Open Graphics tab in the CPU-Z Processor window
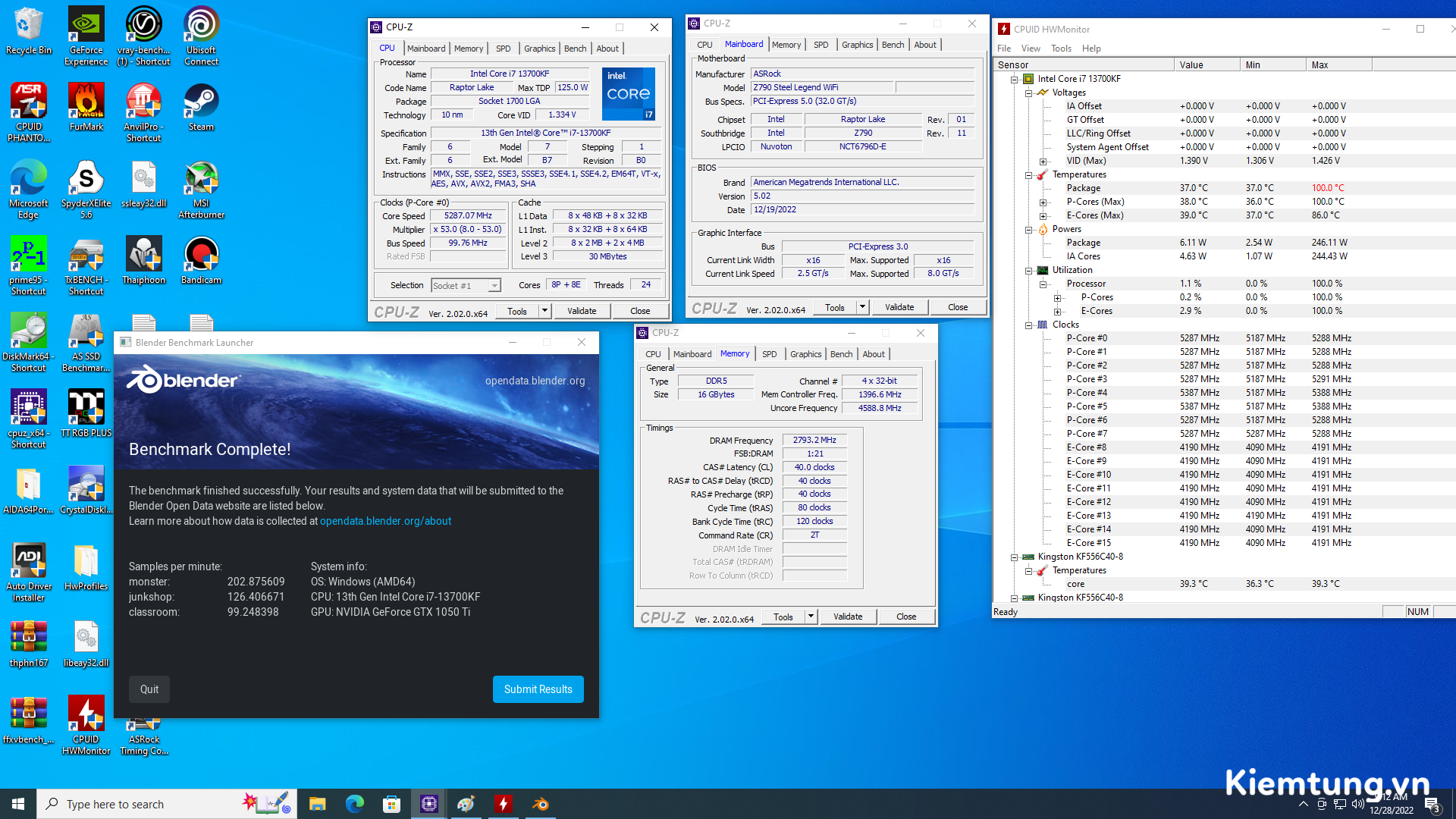This screenshot has width=1456, height=819. 539,49
